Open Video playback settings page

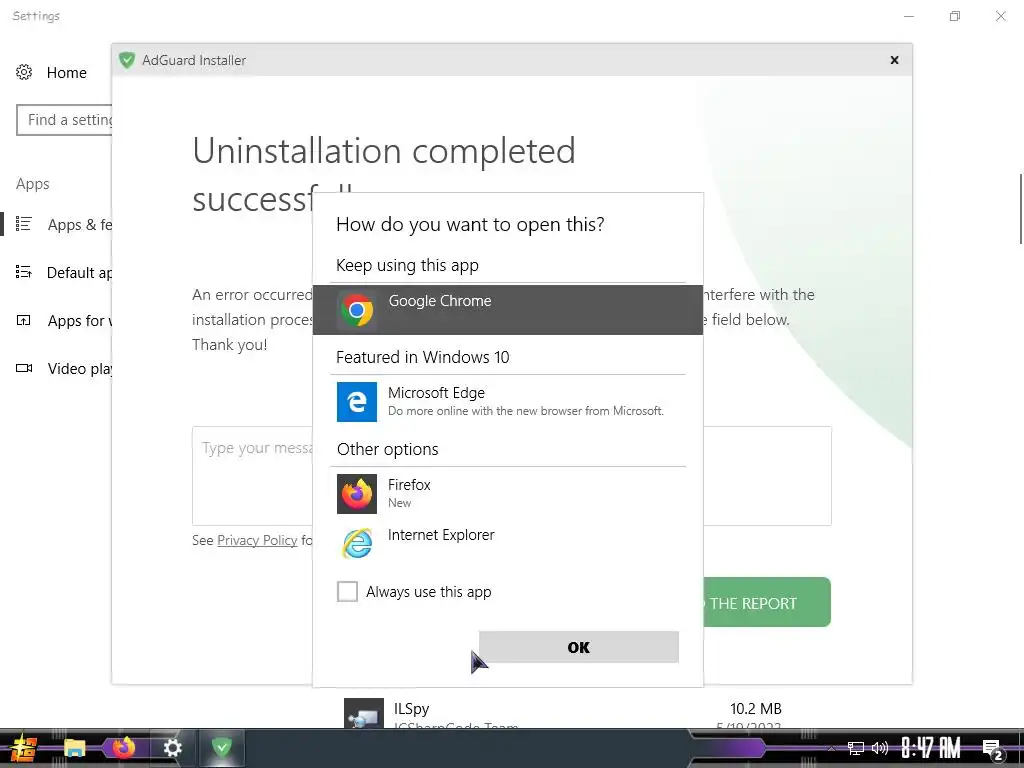[x=64, y=368]
